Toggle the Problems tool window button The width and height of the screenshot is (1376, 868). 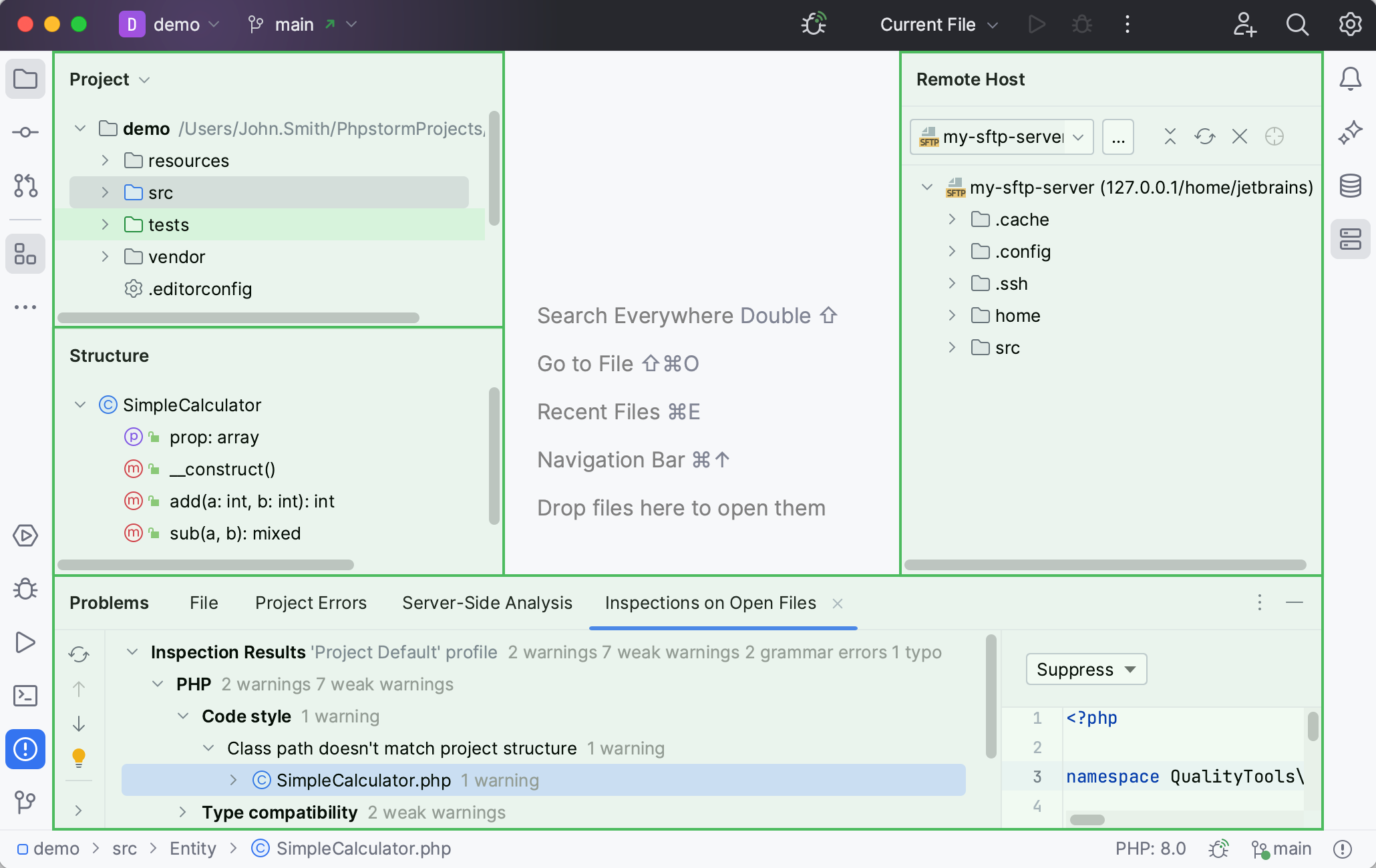tap(25, 749)
